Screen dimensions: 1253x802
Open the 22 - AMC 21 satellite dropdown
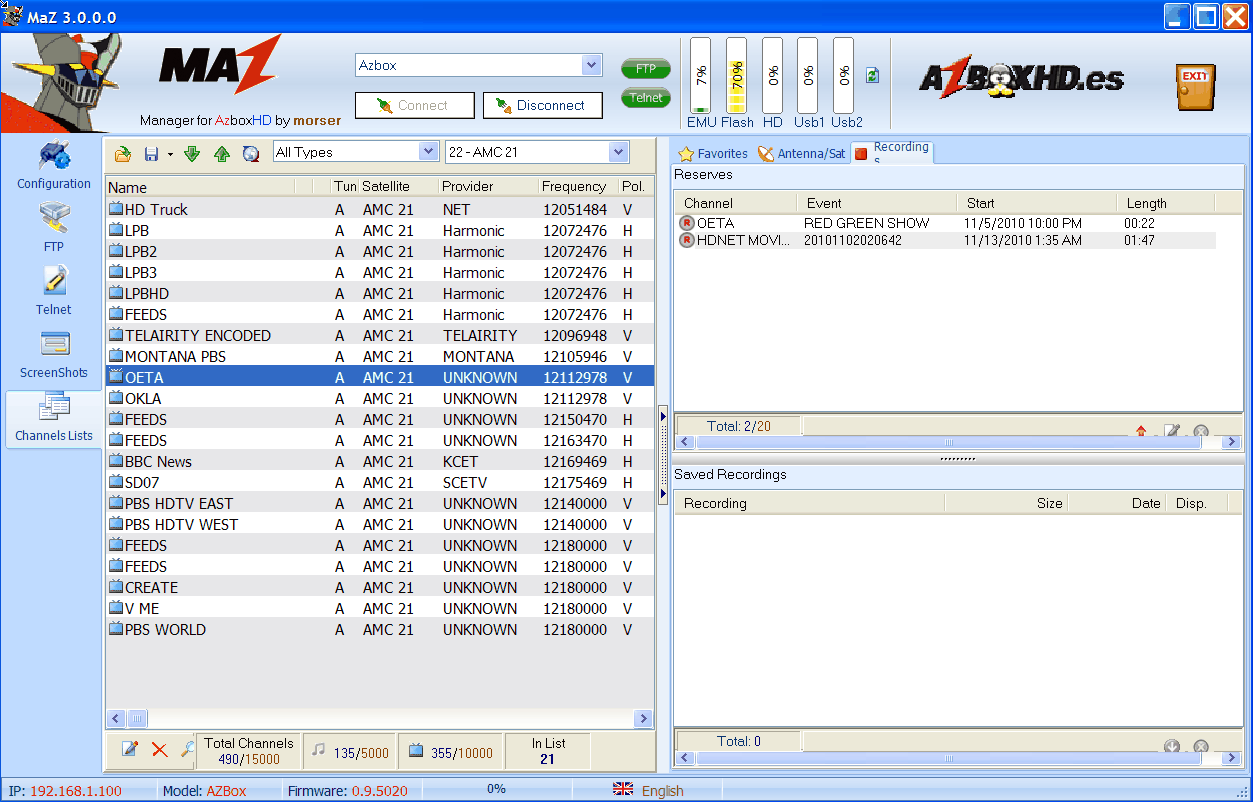[x=619, y=152]
